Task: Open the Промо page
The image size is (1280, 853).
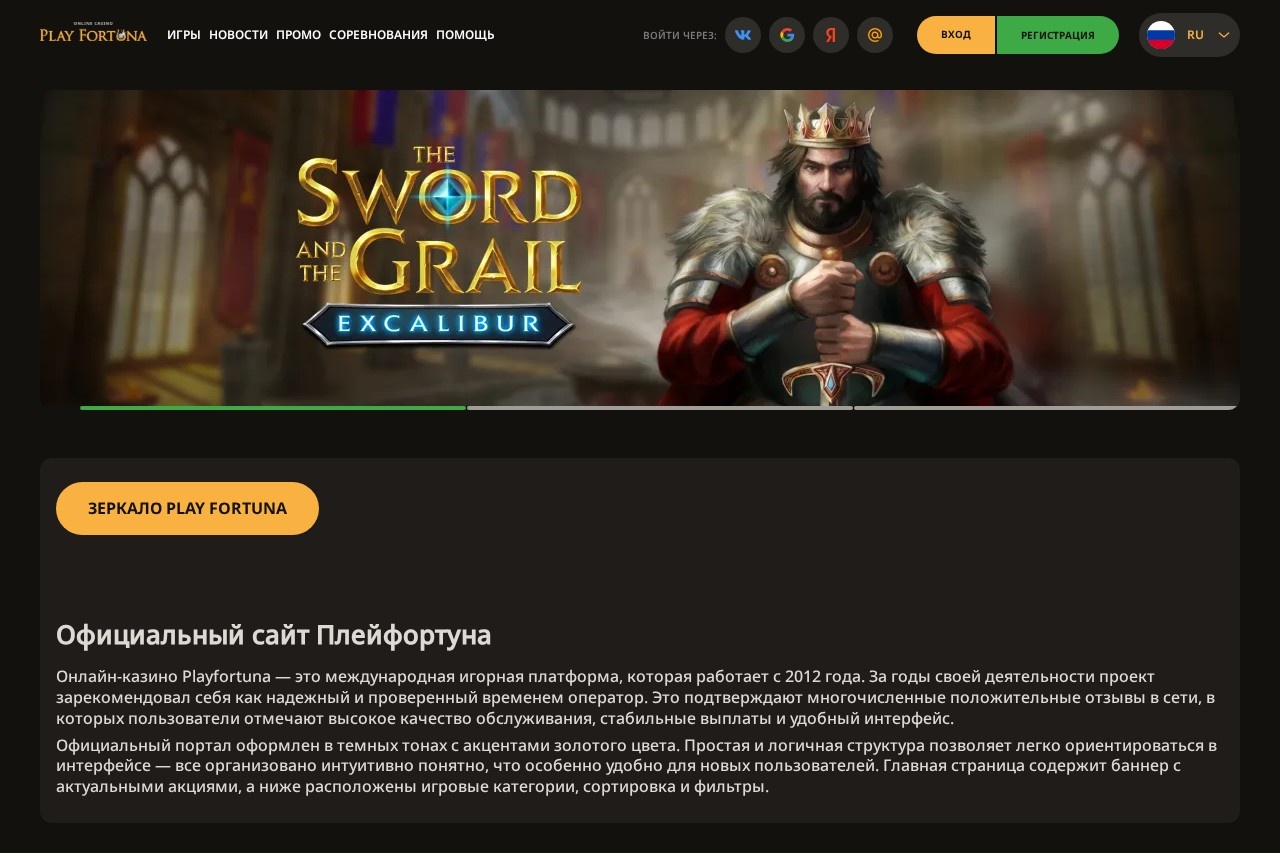Action: [x=298, y=35]
